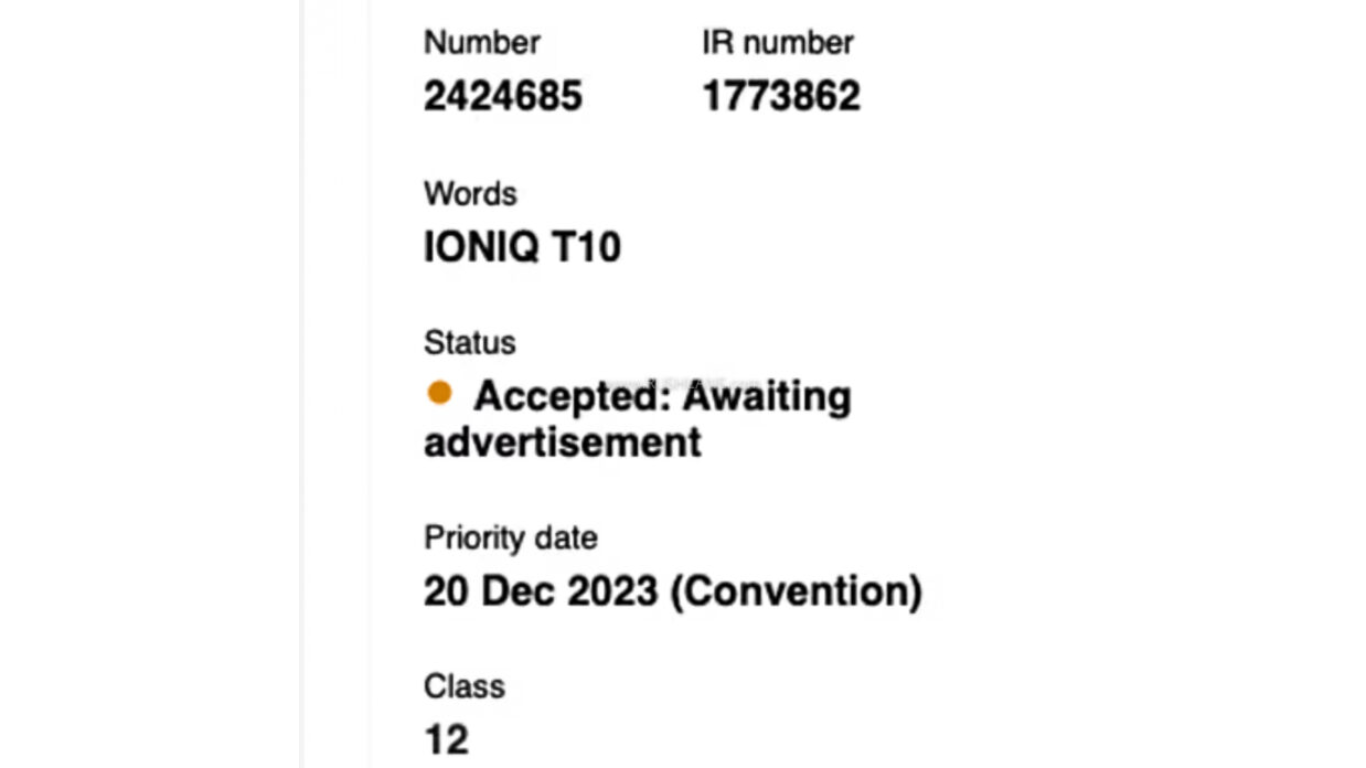Click the "Priority date" field label

511,538
